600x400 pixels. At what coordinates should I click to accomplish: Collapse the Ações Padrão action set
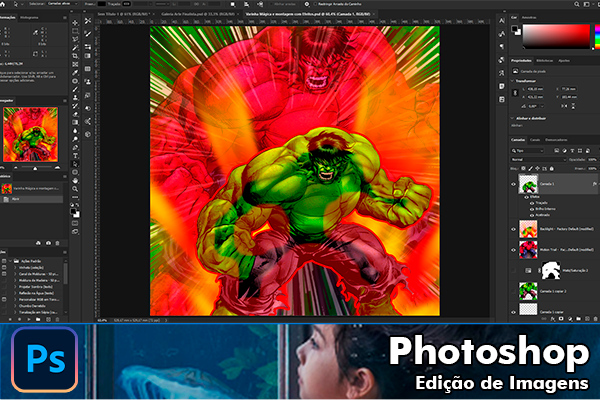(10, 261)
